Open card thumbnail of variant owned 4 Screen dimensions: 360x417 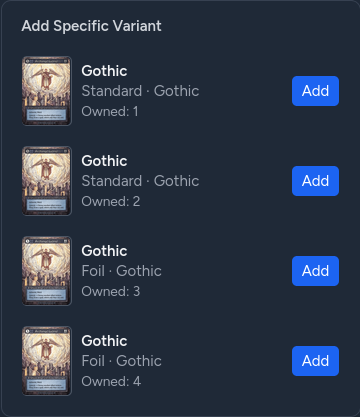[x=47, y=361]
